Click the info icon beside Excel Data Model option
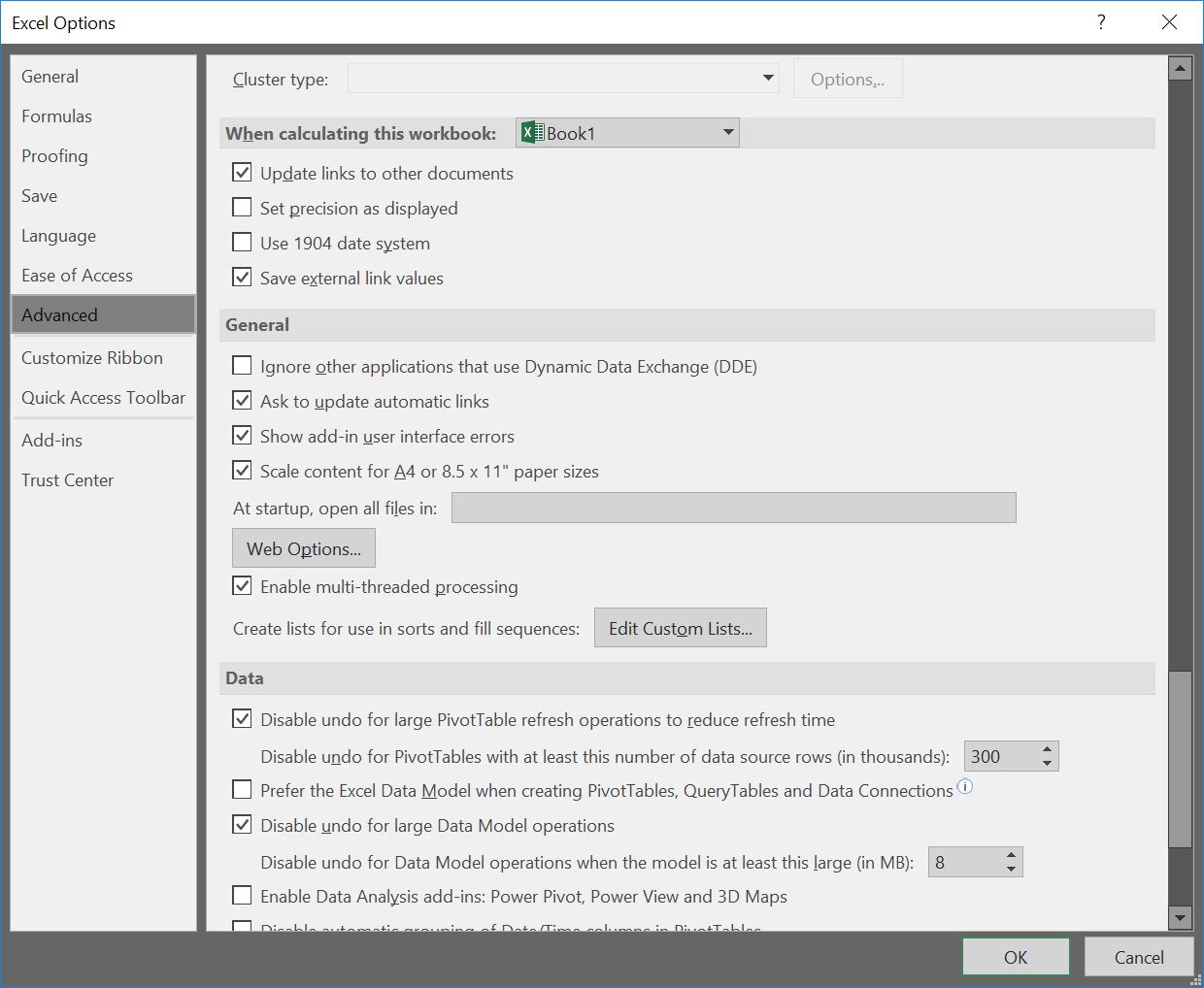This screenshot has height=988, width=1204. 965,787
